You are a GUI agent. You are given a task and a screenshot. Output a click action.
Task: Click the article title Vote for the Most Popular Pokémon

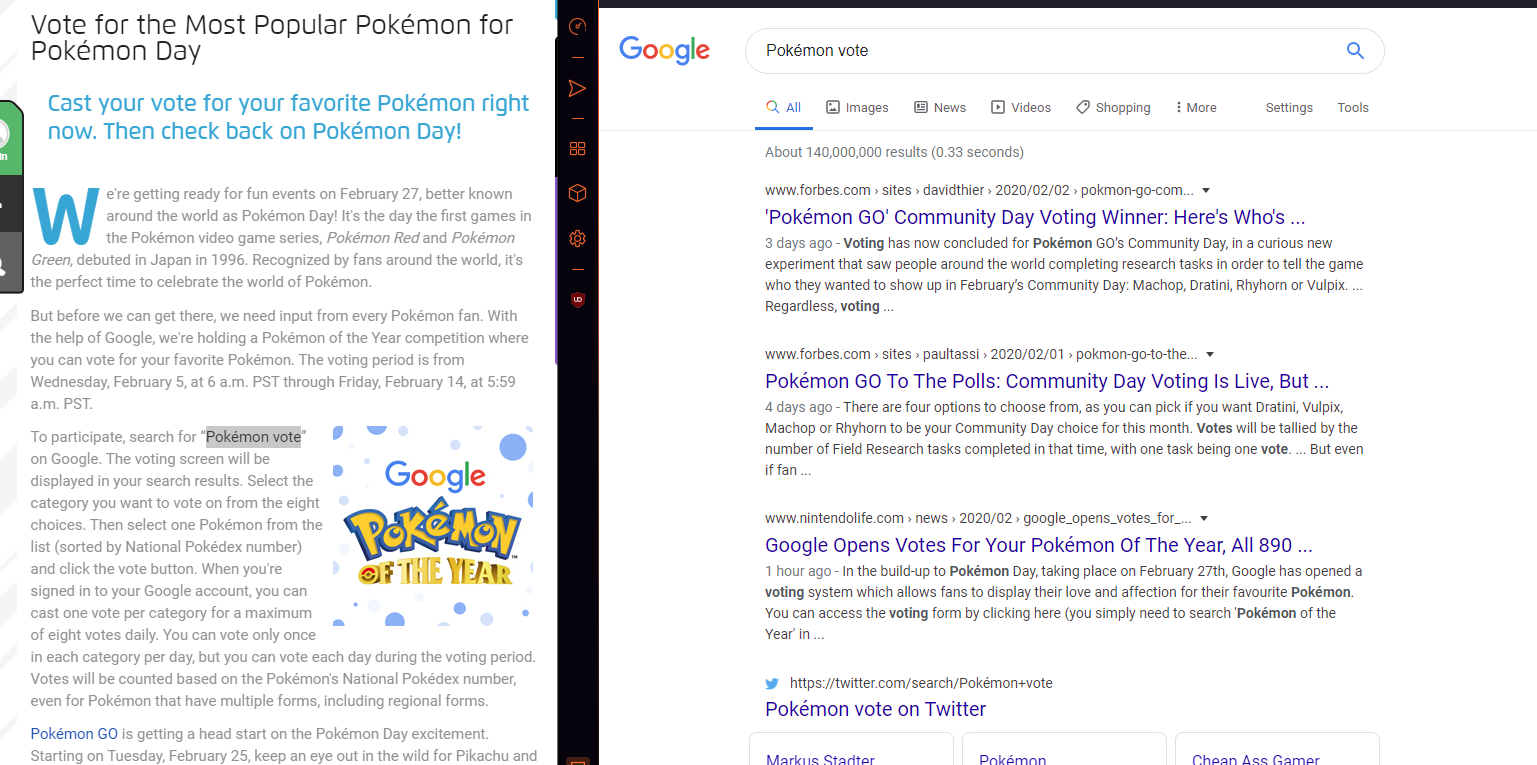tap(272, 38)
